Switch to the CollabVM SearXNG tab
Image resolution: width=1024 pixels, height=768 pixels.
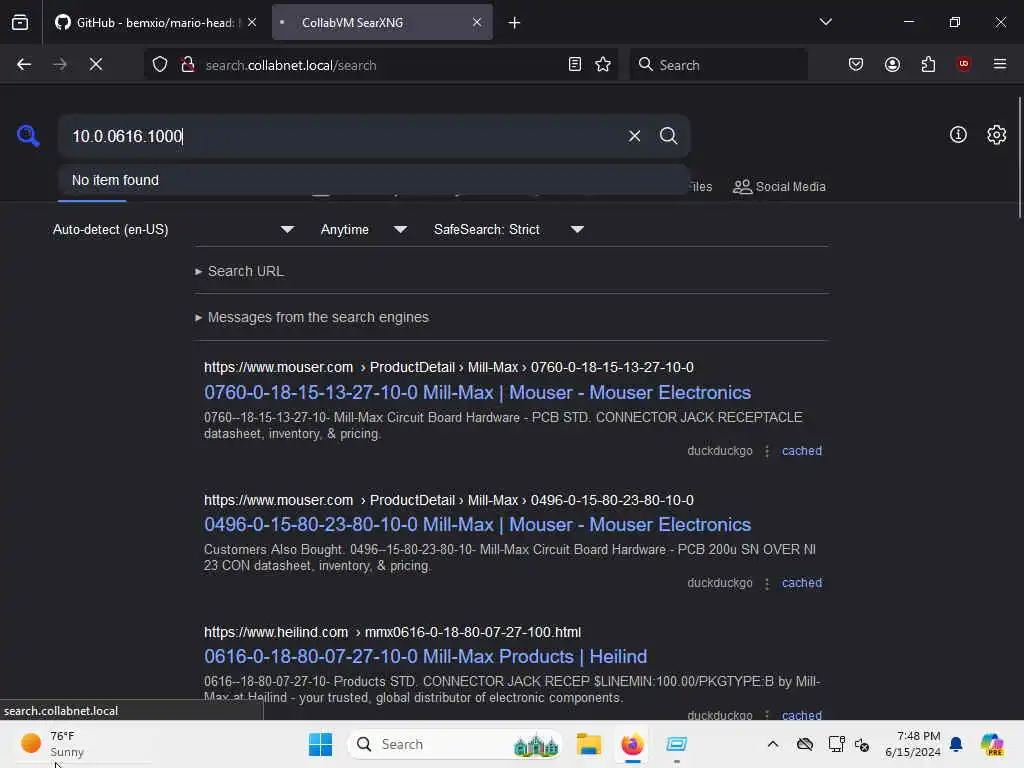click(x=382, y=22)
